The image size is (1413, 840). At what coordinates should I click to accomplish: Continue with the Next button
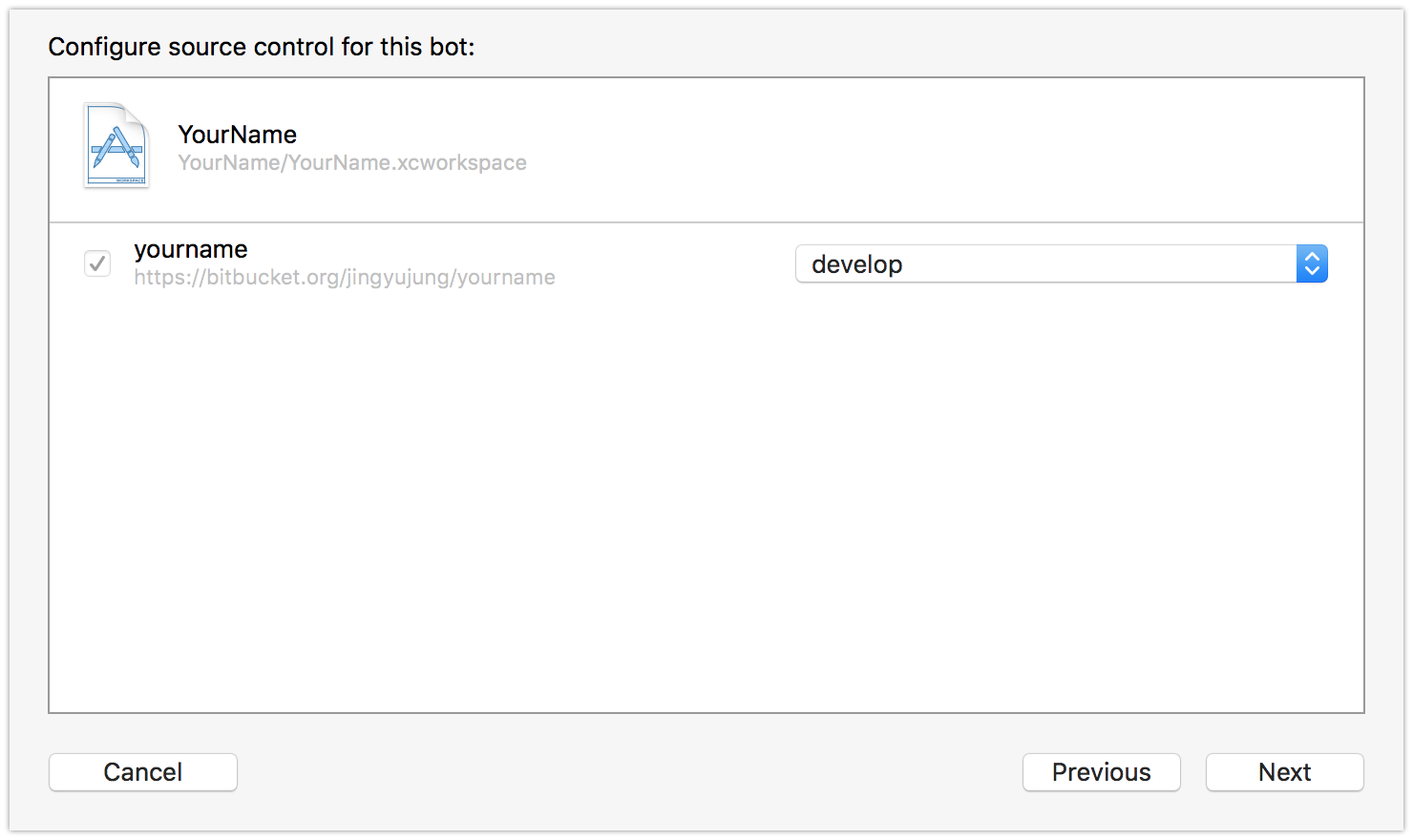1285,772
